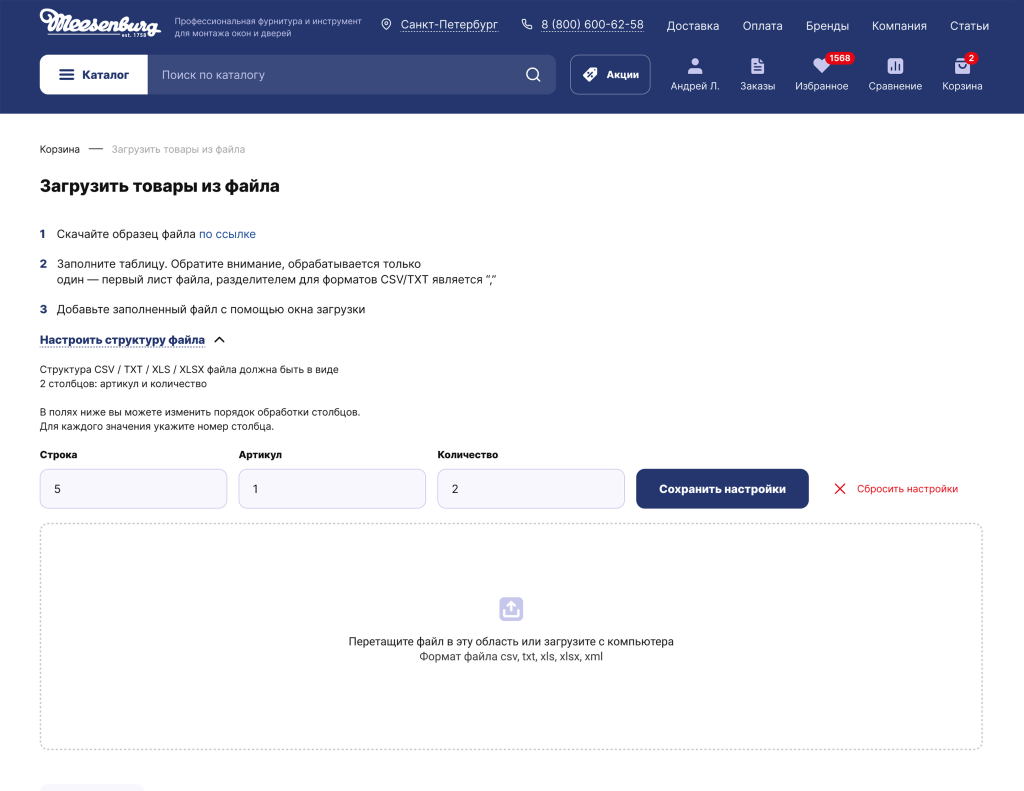Download sample file via по ссылке link
The width and height of the screenshot is (1024, 791).
[x=227, y=234]
